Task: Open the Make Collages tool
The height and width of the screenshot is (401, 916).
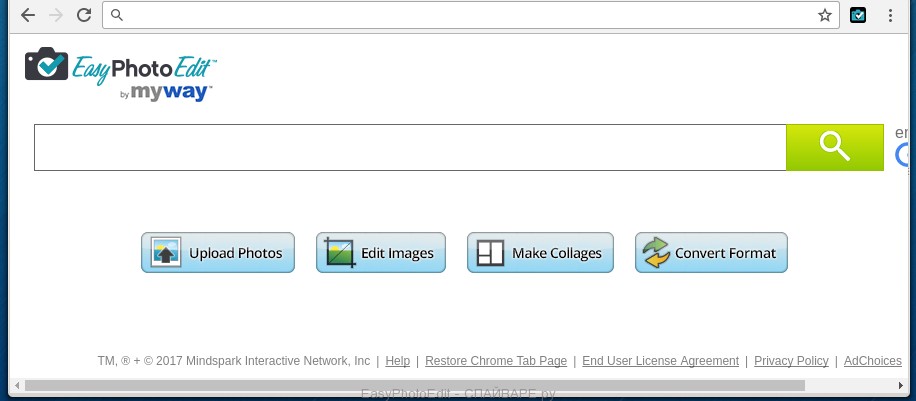Action: point(540,253)
